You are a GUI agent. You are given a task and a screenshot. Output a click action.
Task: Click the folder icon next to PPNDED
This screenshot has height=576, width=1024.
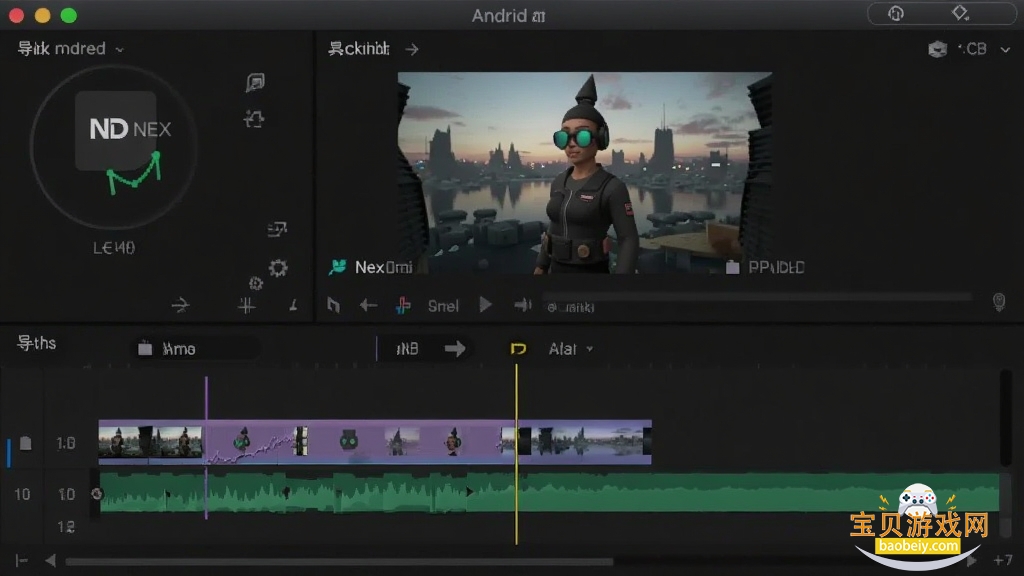(x=733, y=267)
